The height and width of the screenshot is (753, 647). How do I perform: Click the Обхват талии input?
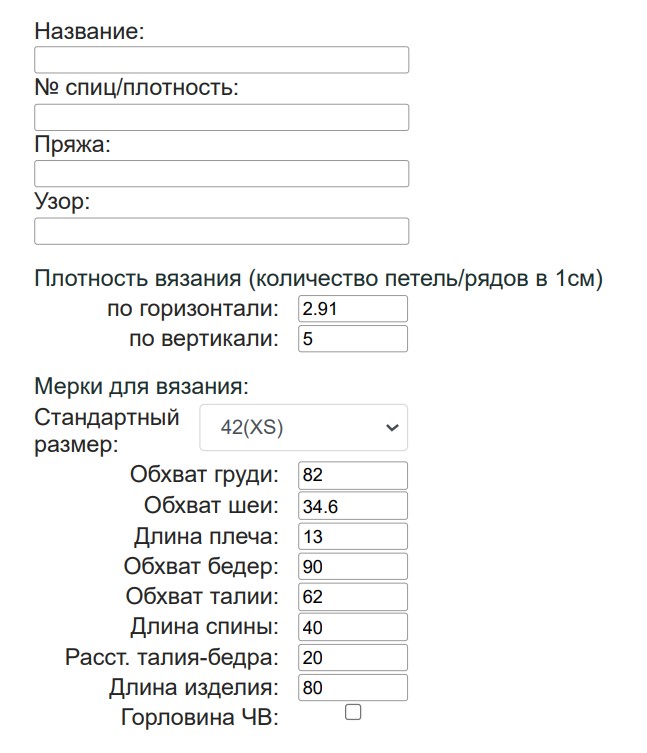pyautogui.click(x=353, y=597)
